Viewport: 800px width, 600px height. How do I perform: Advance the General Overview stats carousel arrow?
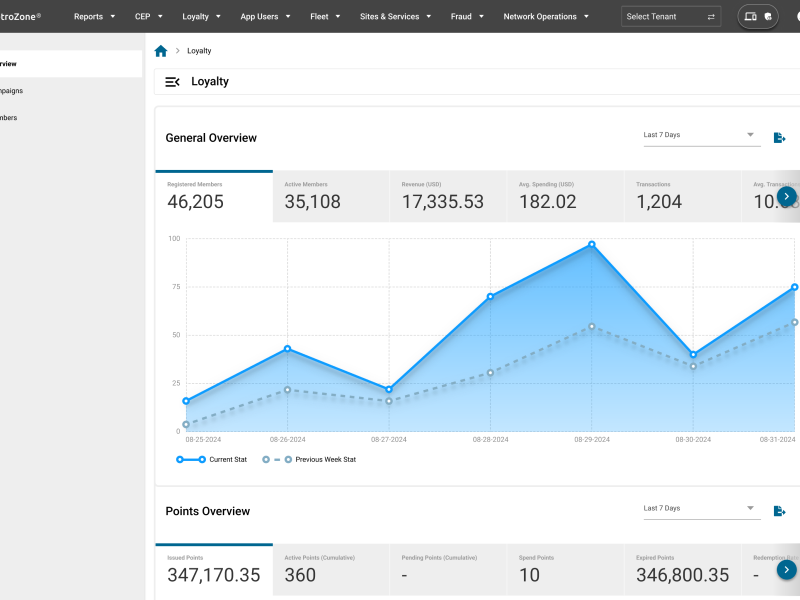[x=787, y=196]
